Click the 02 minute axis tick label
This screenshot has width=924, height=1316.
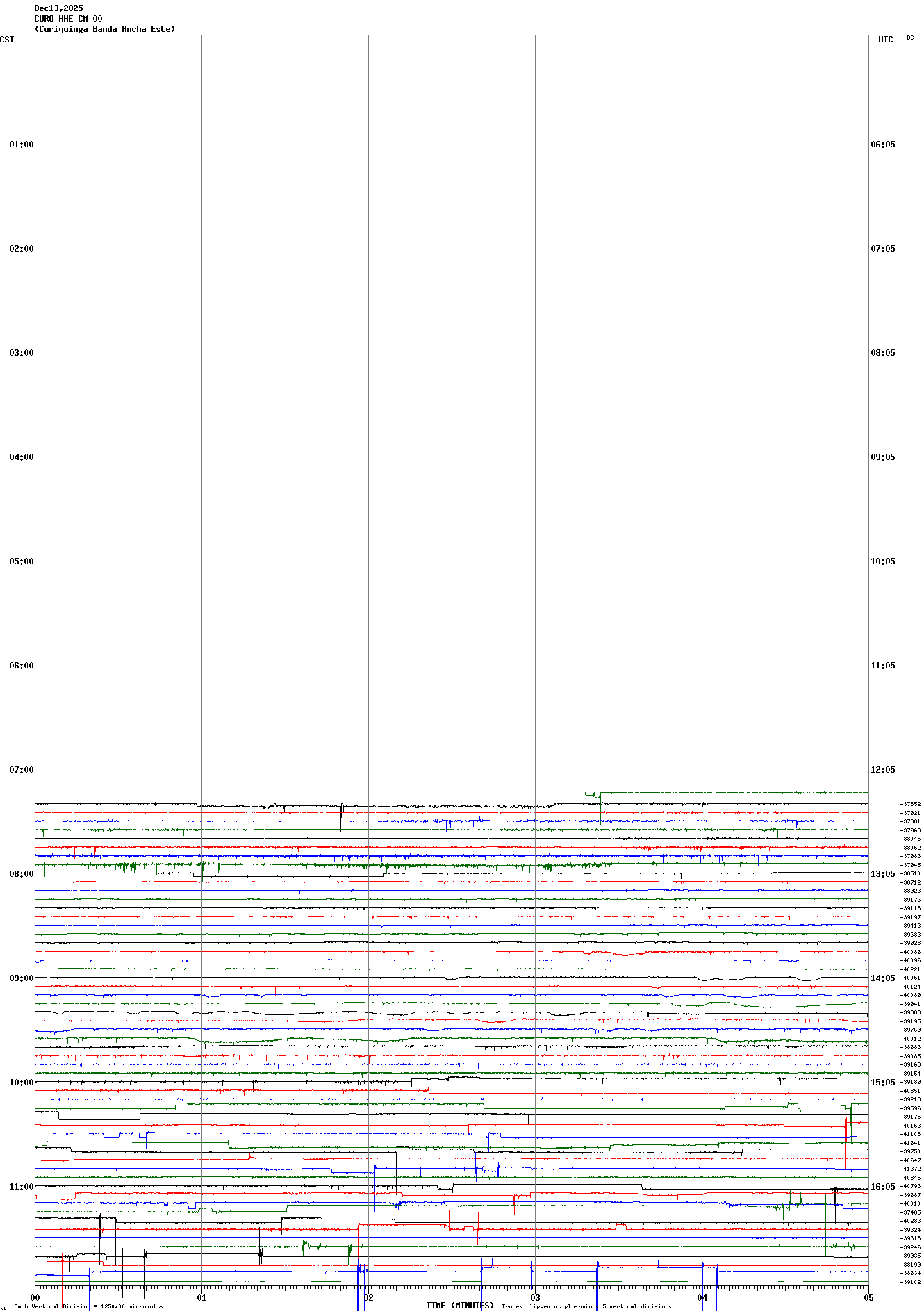coord(368,1297)
